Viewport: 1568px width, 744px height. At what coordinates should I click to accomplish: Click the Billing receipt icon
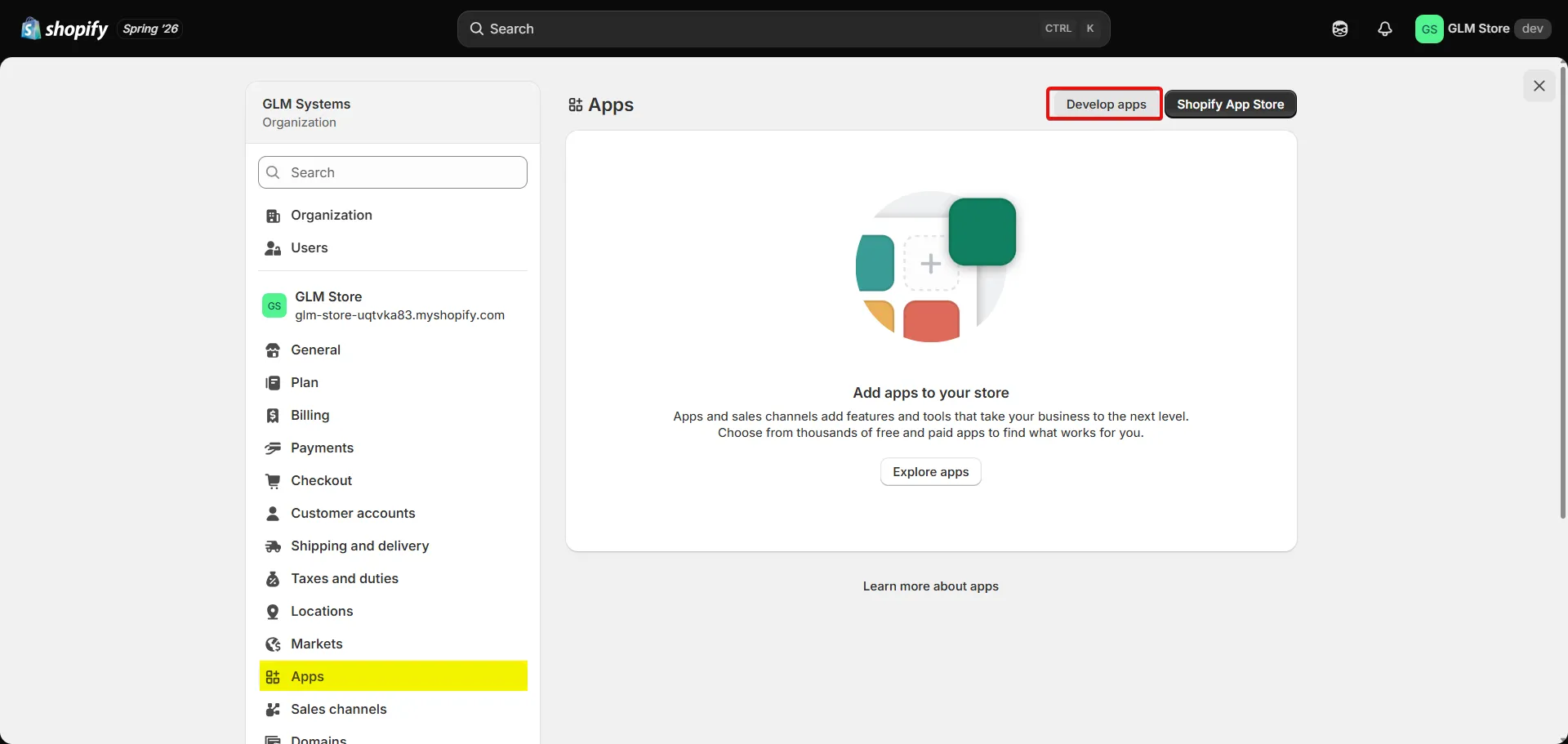coord(273,416)
